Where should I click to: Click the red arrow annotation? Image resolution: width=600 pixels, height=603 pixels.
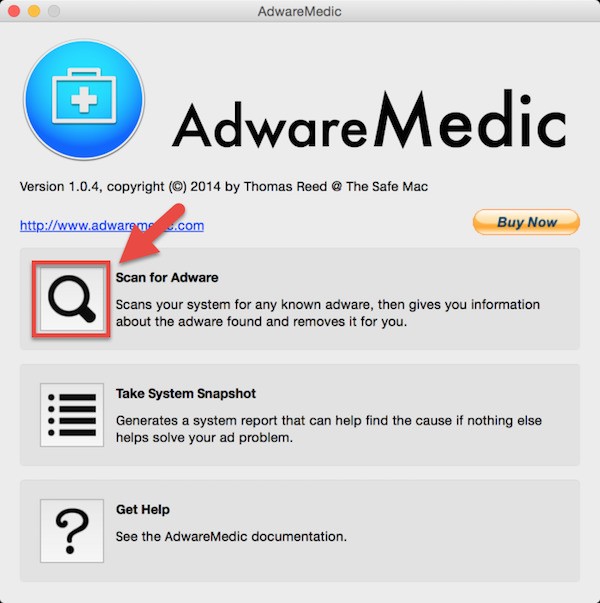(152, 234)
